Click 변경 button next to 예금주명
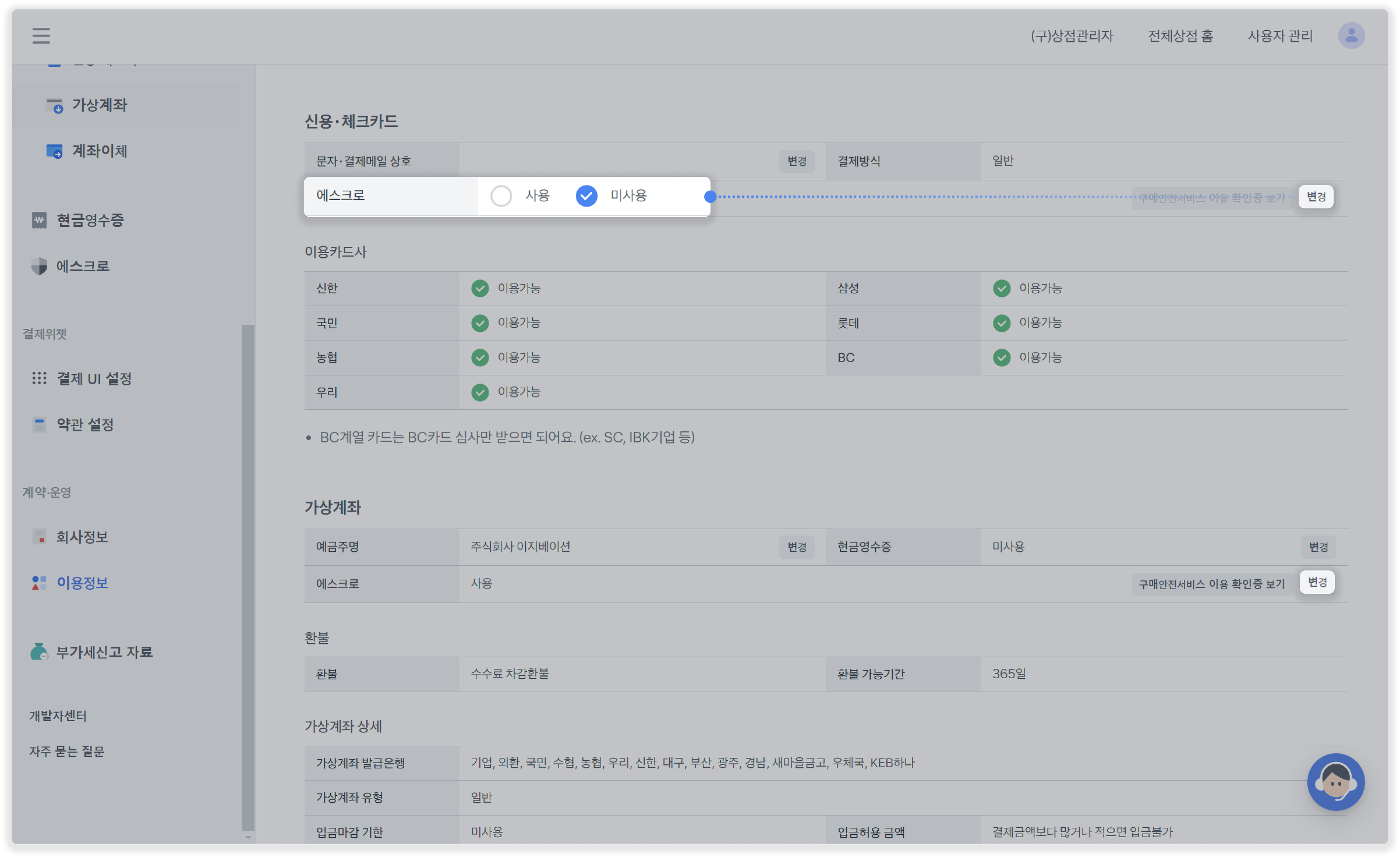Viewport: 1400px width, 858px height. click(797, 547)
